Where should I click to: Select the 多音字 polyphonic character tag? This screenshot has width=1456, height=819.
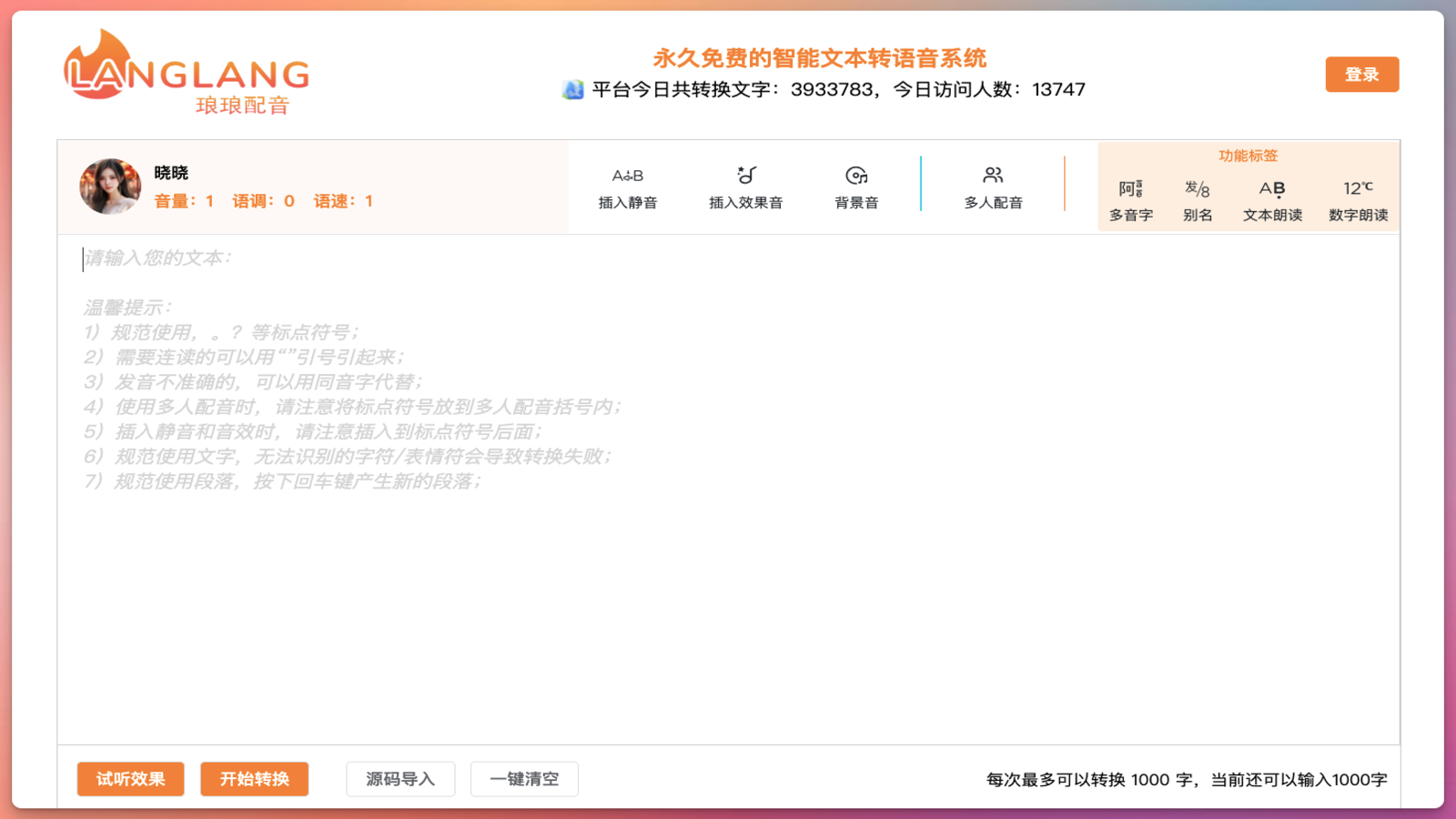pos(1130,198)
